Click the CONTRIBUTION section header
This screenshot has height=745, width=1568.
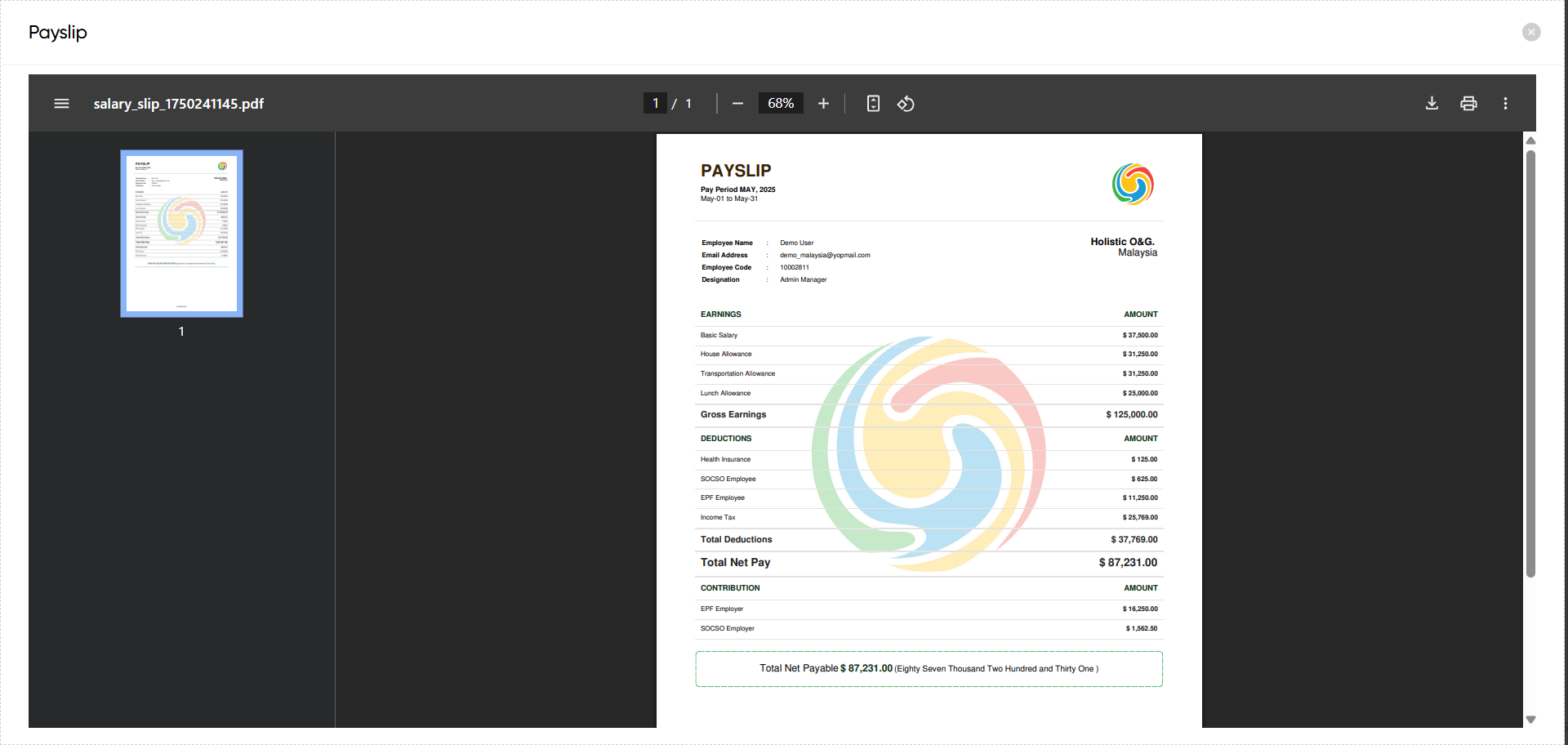(730, 588)
